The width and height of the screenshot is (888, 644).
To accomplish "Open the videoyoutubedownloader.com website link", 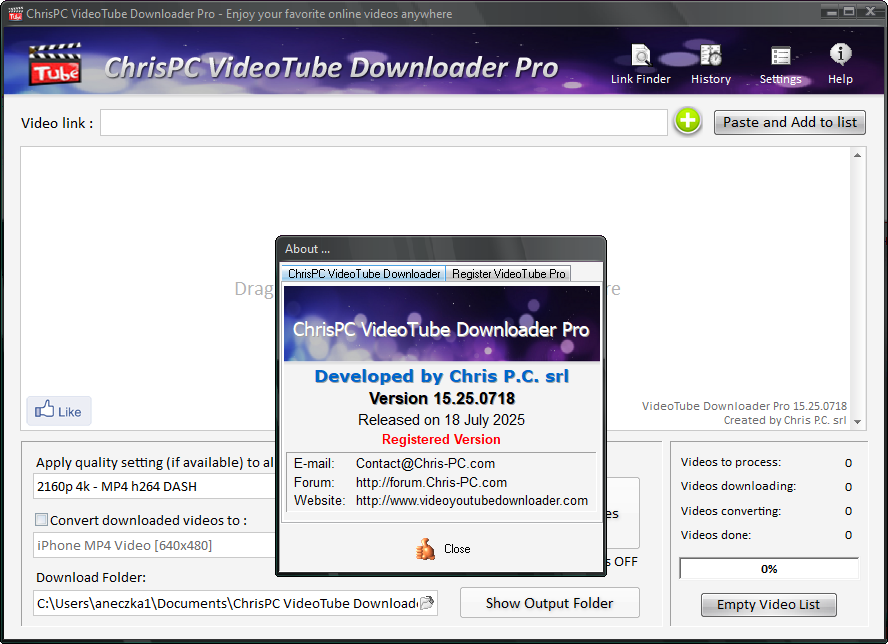I will 472,500.
